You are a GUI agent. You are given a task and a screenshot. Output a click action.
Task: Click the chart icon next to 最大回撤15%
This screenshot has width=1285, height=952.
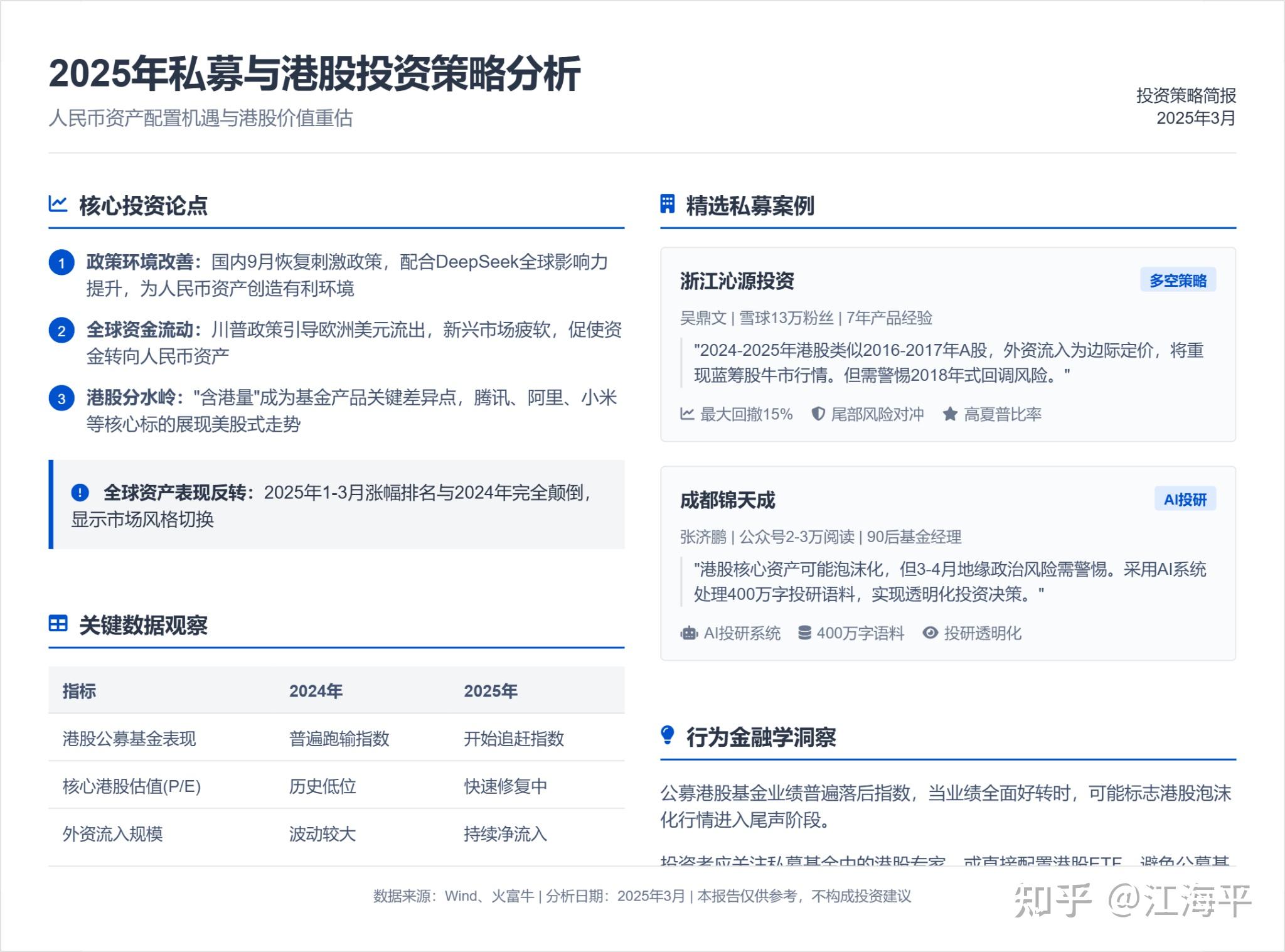(687, 414)
